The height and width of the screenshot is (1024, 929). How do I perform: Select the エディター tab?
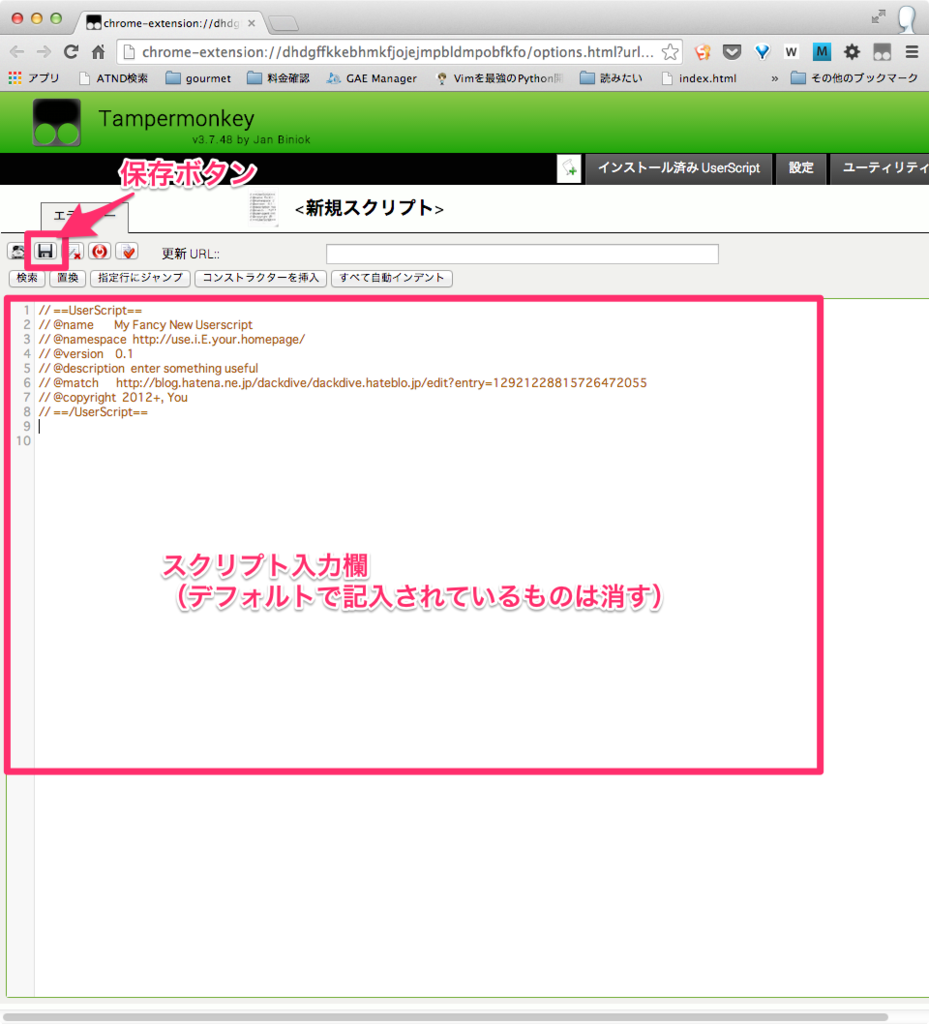[x=84, y=216]
